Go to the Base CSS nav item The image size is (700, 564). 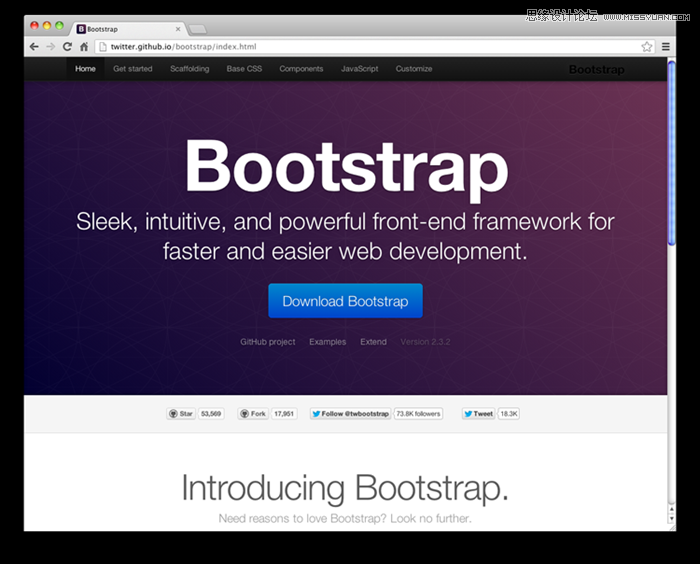(x=244, y=69)
